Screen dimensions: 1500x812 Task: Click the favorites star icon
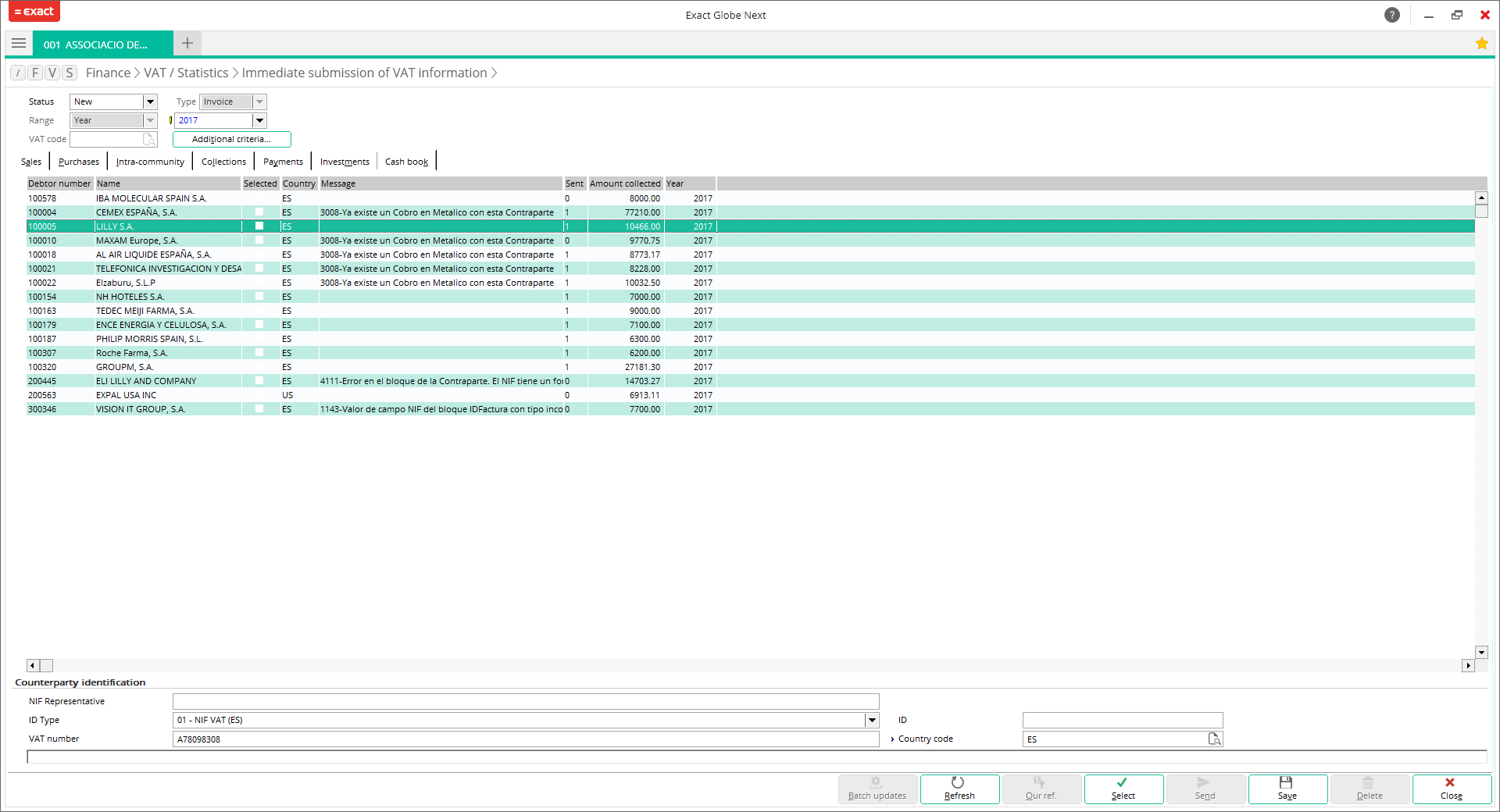pyautogui.click(x=1481, y=44)
